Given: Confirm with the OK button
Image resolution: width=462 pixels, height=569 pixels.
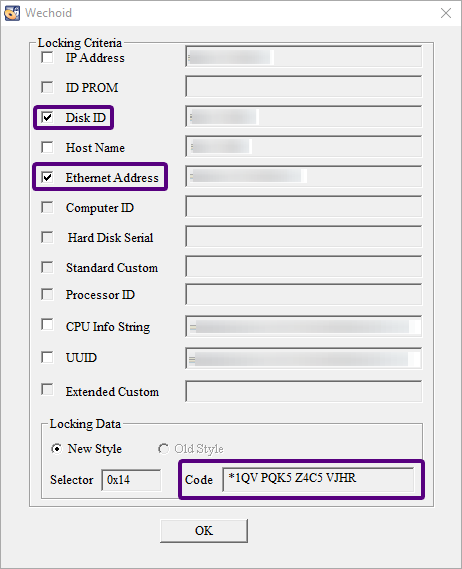Looking at the screenshot, I should (x=204, y=531).
